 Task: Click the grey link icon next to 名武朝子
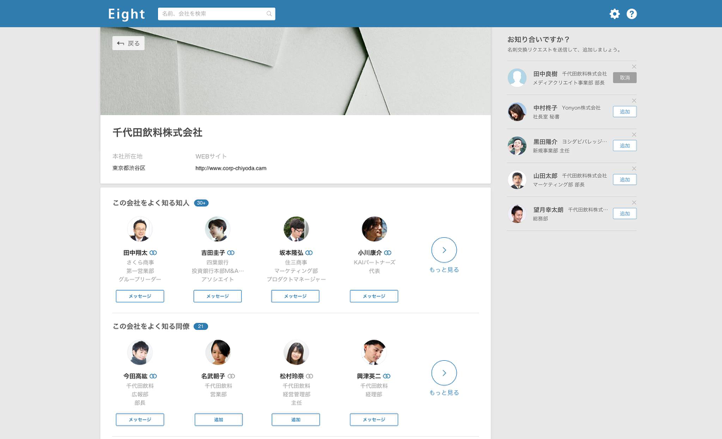click(x=231, y=376)
